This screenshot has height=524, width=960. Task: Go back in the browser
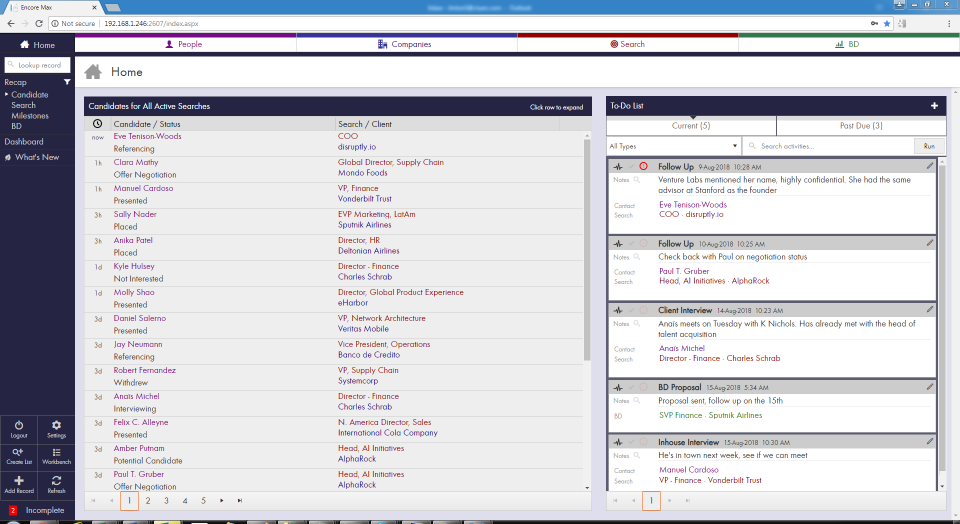pos(10,23)
